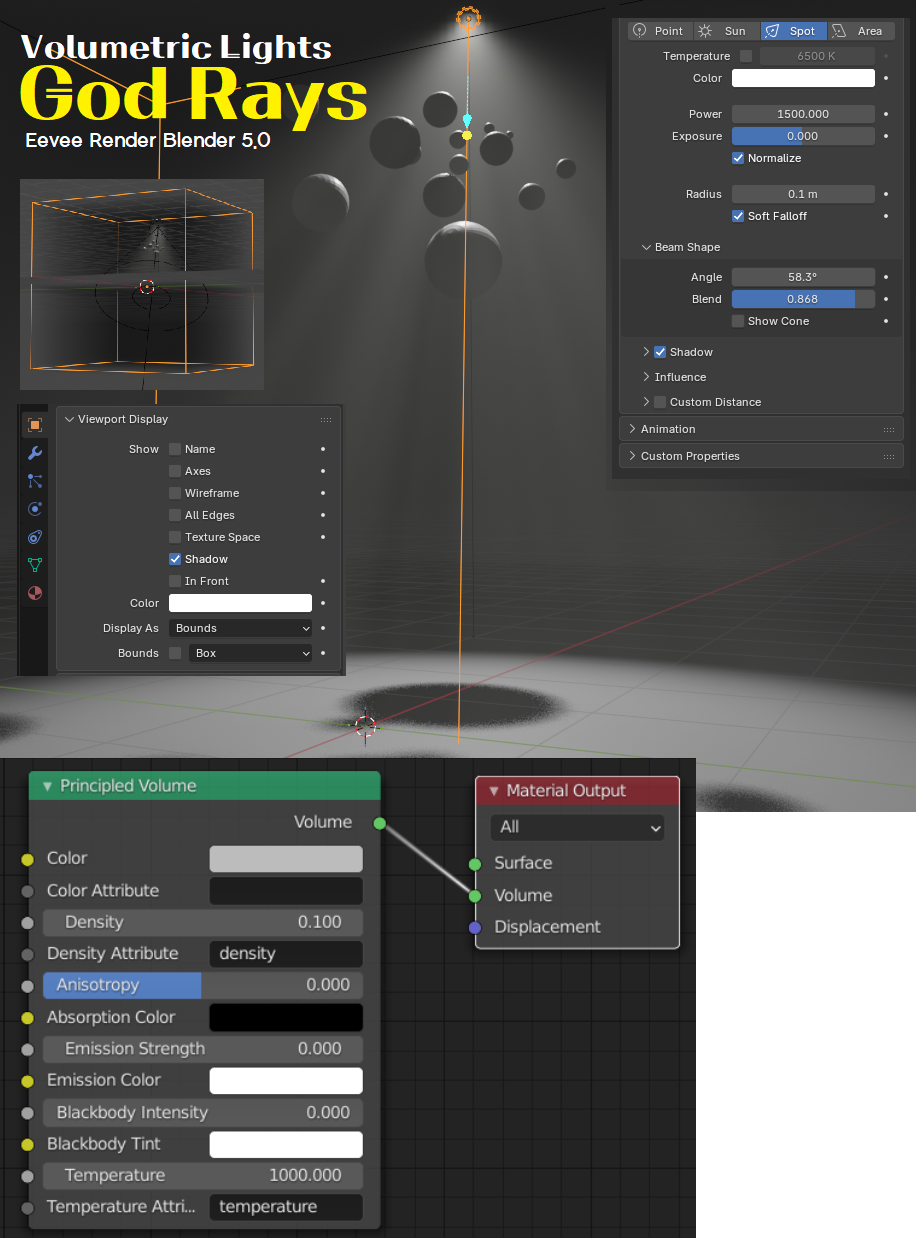
Task: Open the Modifiers wrench tab icon
Action: (35, 453)
